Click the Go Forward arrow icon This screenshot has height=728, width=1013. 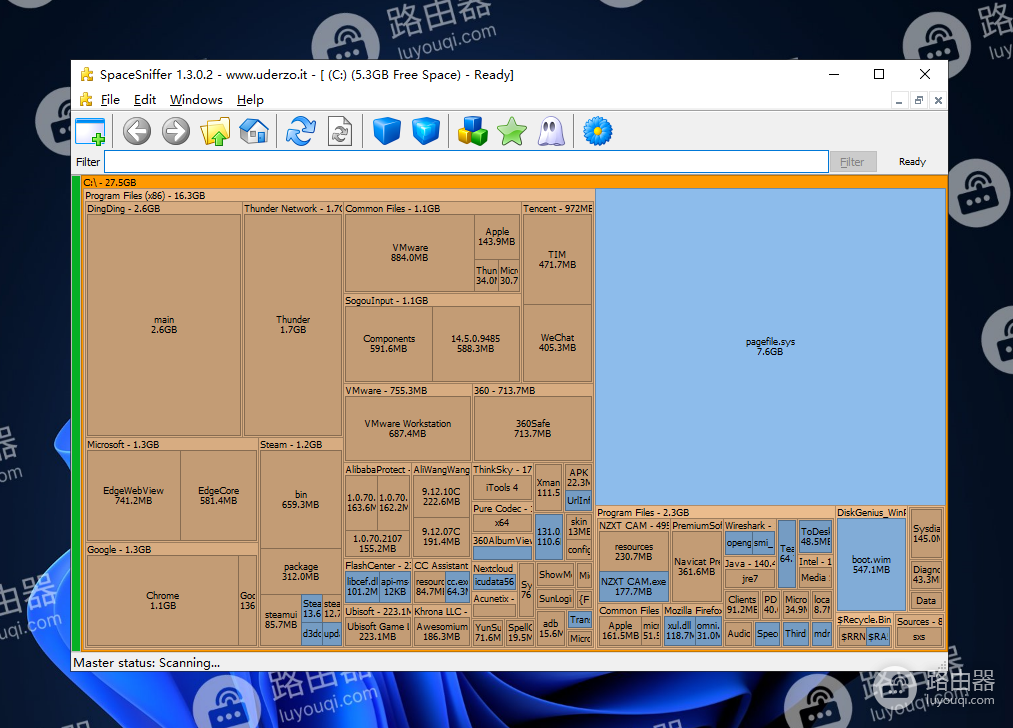pyautogui.click(x=176, y=131)
